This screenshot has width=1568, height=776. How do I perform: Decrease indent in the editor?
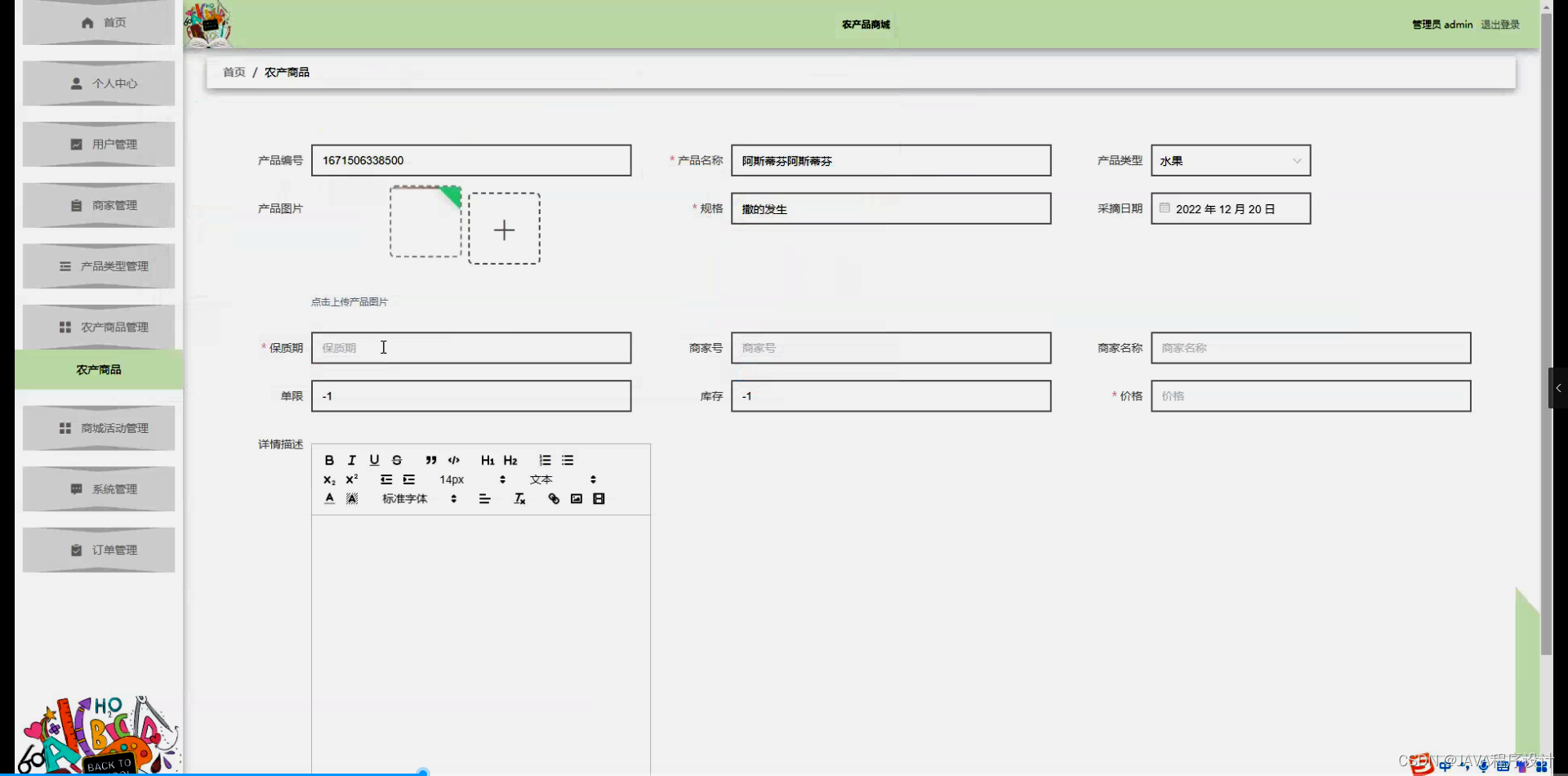click(x=386, y=479)
